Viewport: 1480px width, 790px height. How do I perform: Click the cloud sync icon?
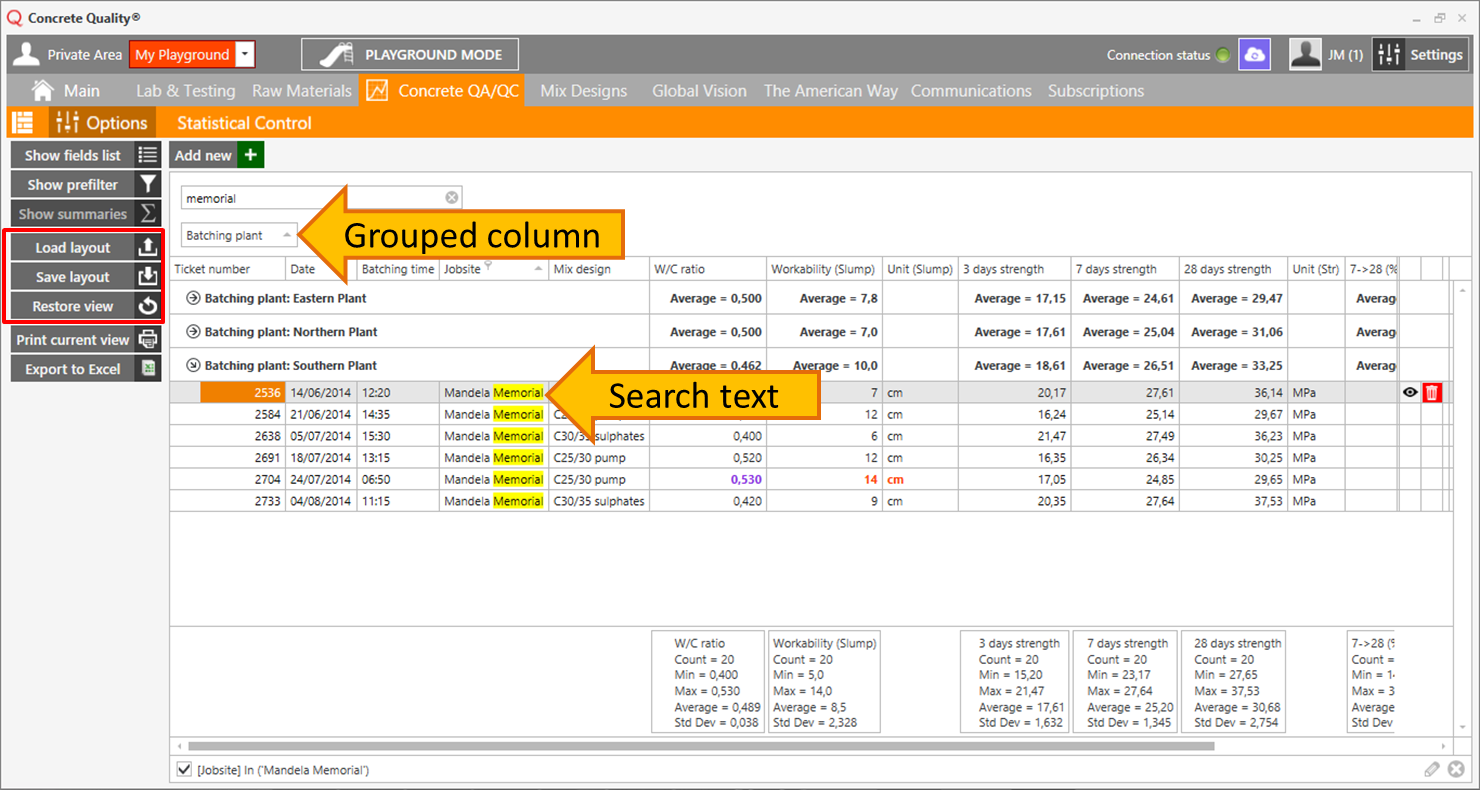coord(1255,55)
